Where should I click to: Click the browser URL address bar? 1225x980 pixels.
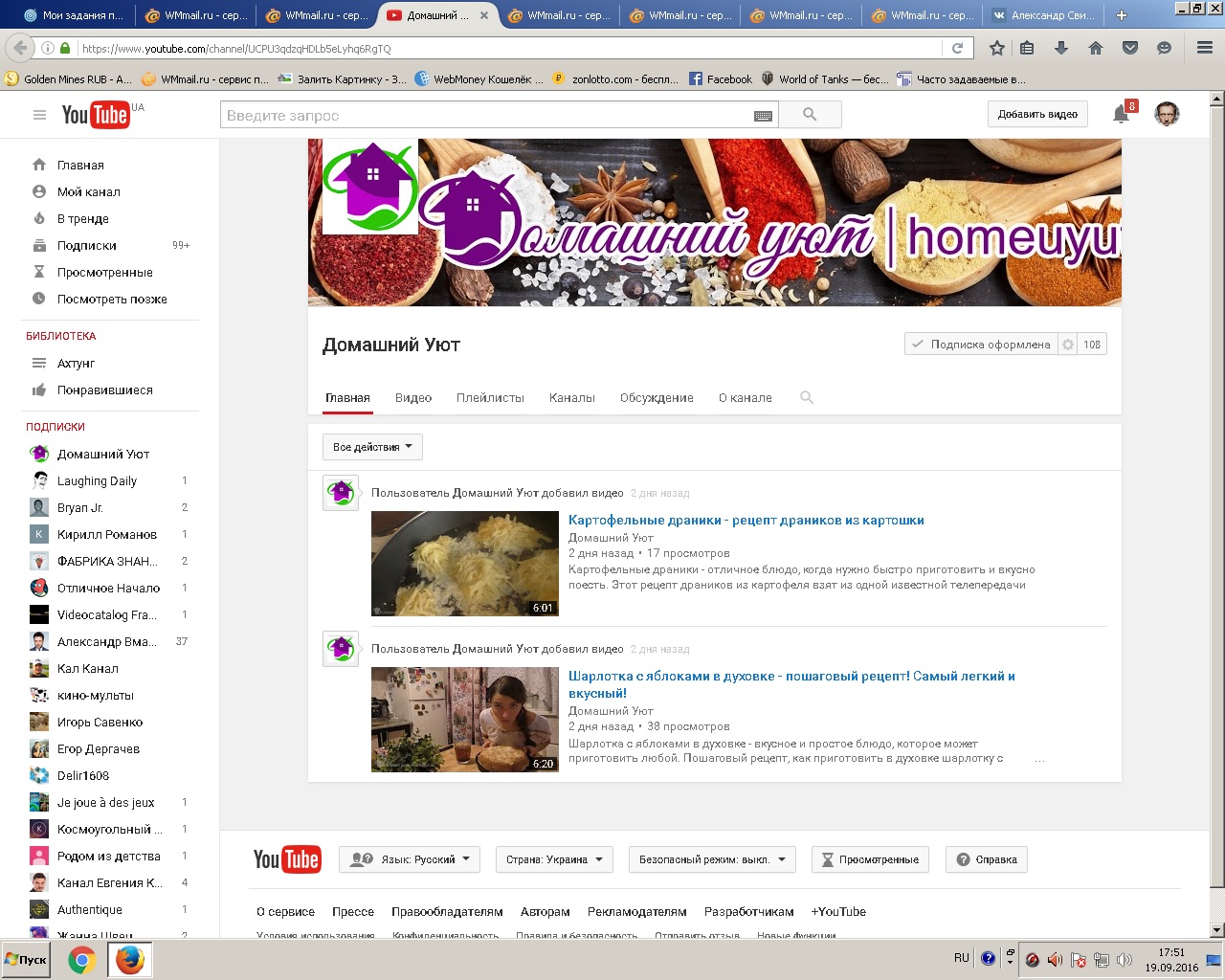pyautogui.click(x=507, y=48)
